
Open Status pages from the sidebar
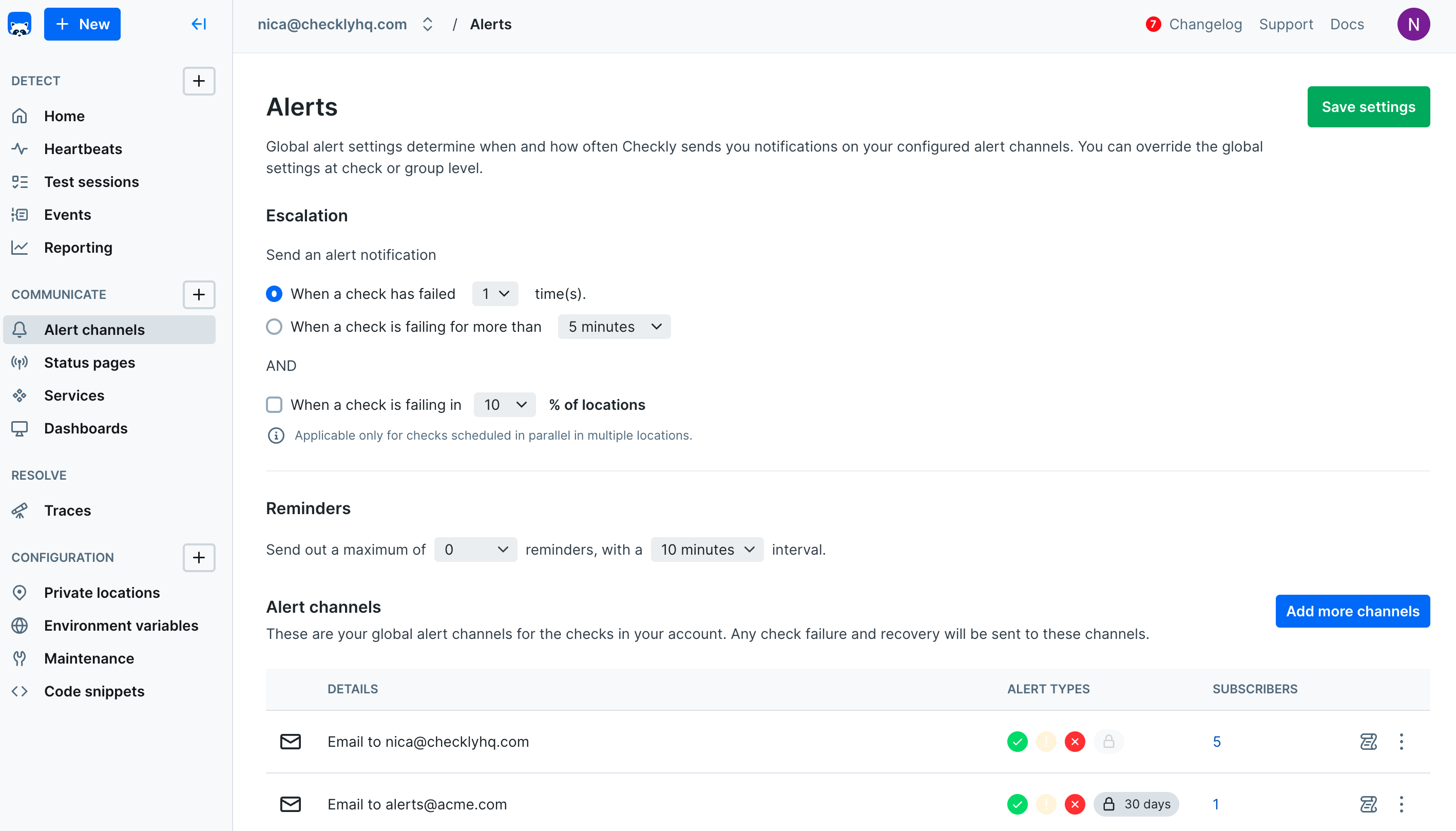pos(89,363)
